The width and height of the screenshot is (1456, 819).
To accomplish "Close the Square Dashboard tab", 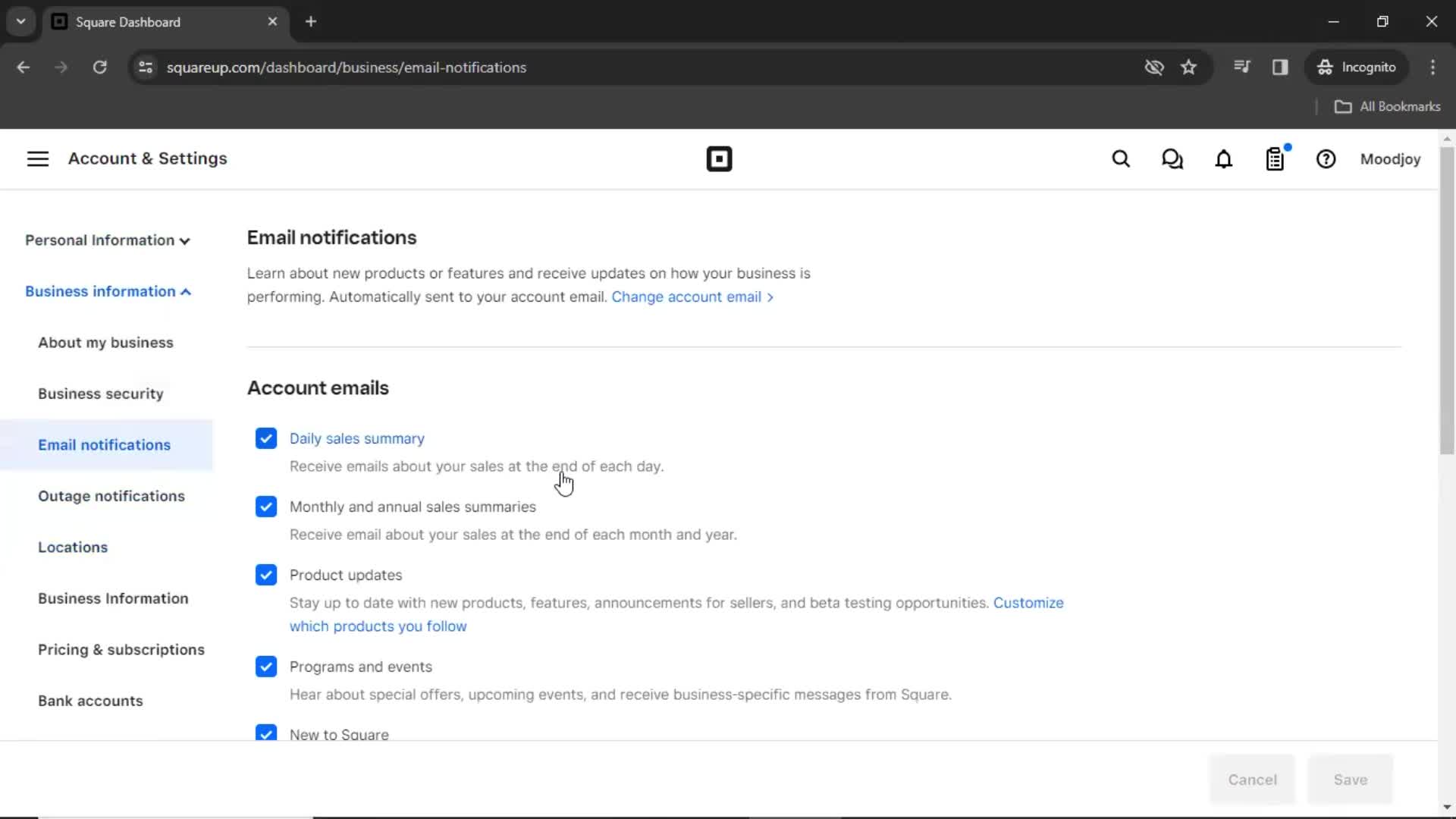I will pyautogui.click(x=272, y=22).
